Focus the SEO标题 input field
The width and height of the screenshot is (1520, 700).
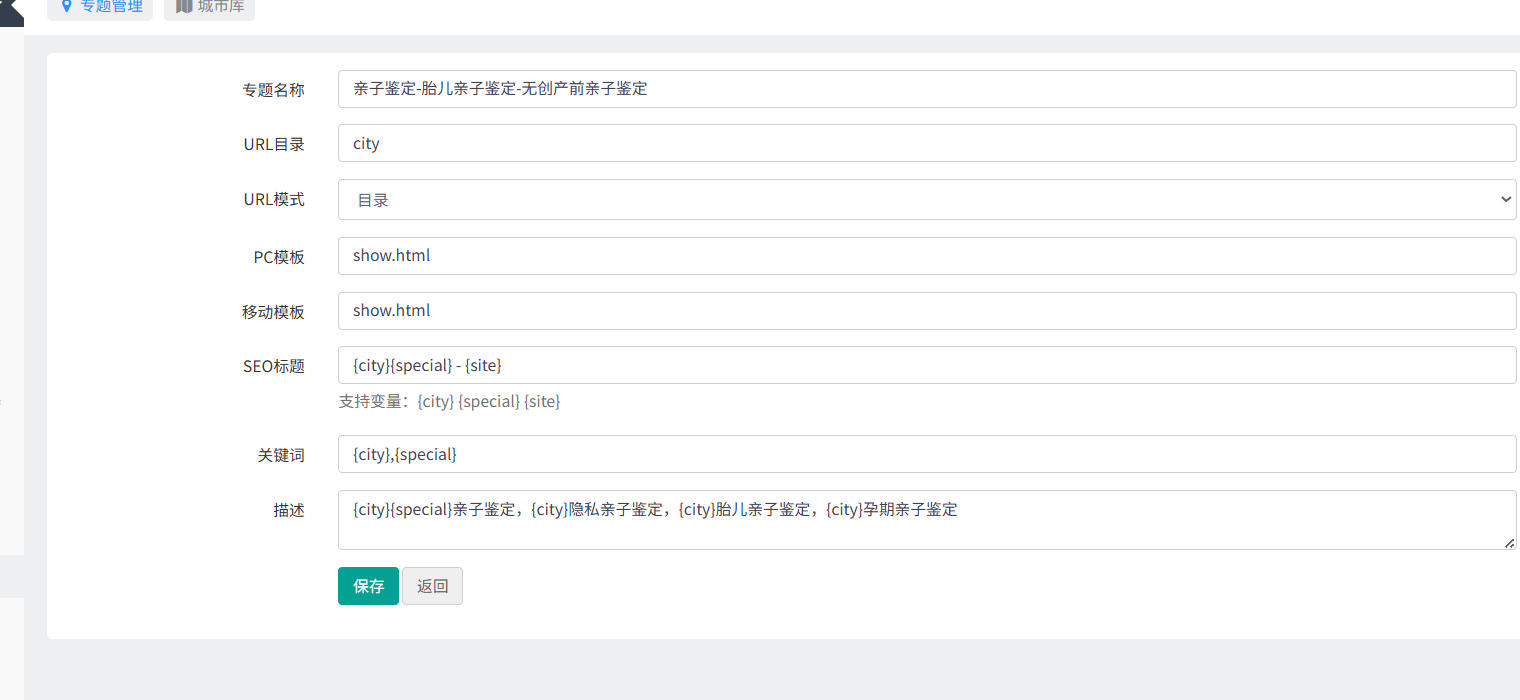point(927,365)
